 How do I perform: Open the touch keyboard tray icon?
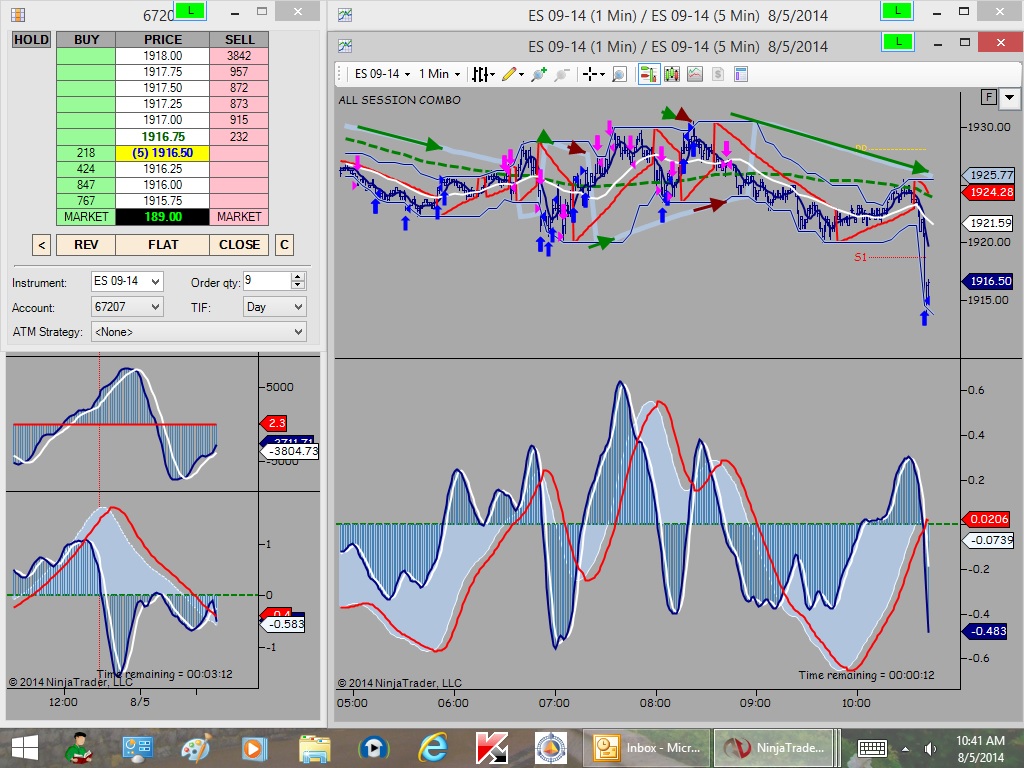point(871,748)
